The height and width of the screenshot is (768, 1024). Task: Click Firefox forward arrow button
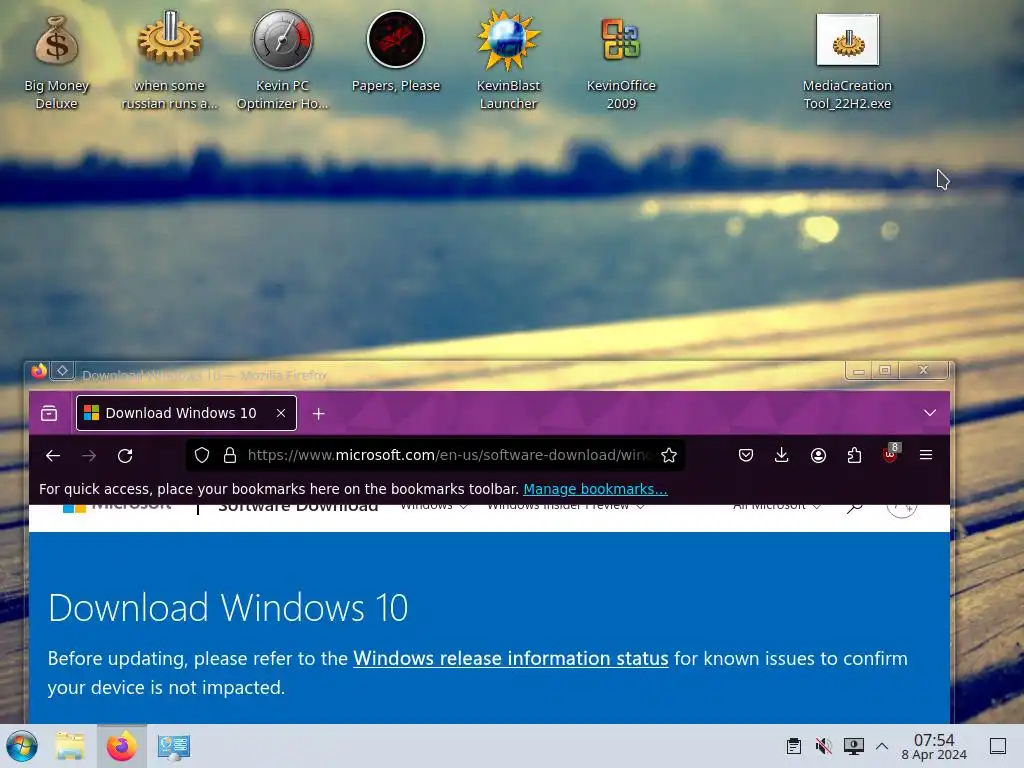pyautogui.click(x=89, y=455)
